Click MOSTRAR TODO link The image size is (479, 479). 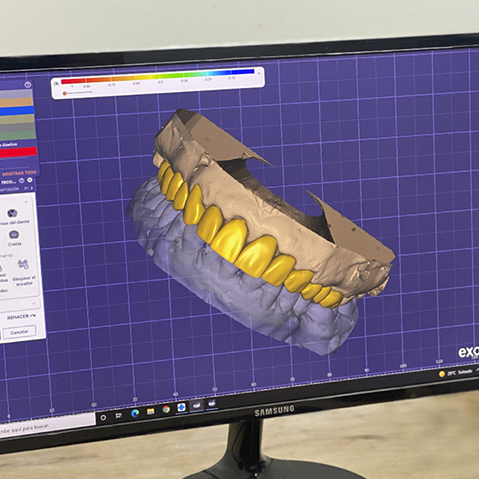[19, 173]
